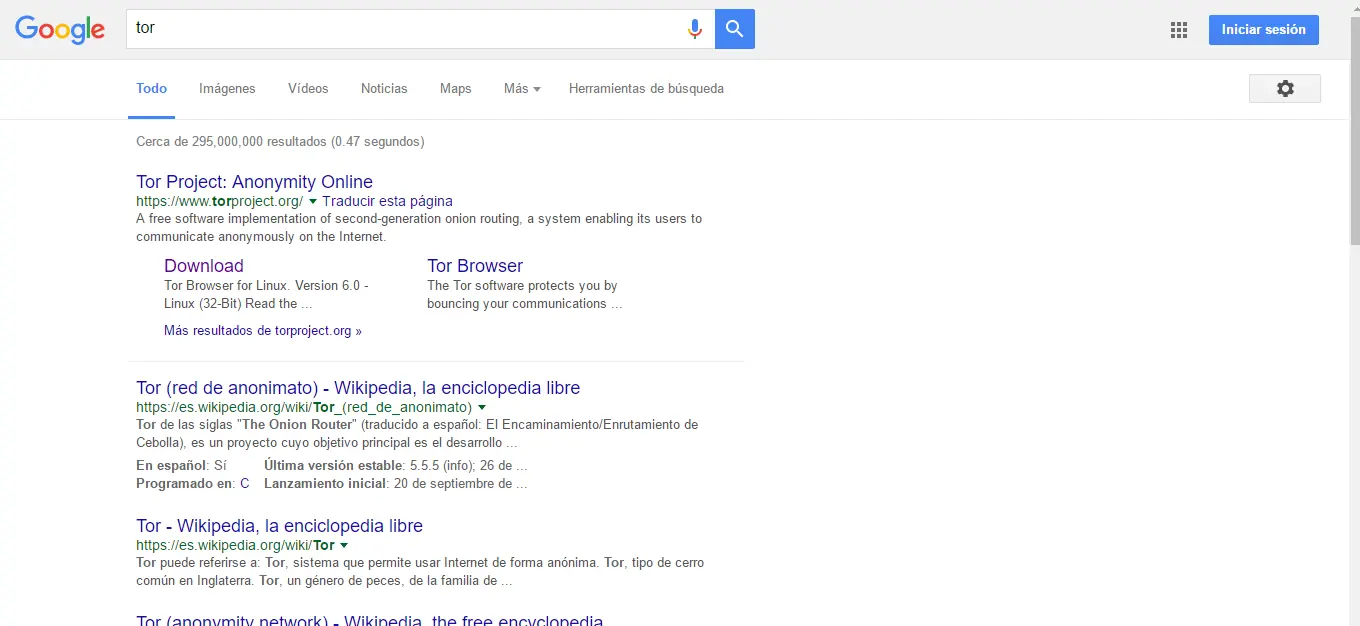Open Tor - Wikipedia, la enciclopedia libre

(279, 526)
